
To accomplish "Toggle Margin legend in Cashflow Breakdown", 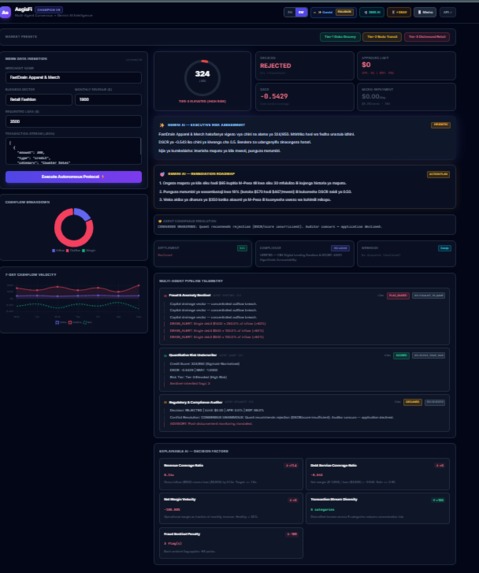I will coord(89,250).
